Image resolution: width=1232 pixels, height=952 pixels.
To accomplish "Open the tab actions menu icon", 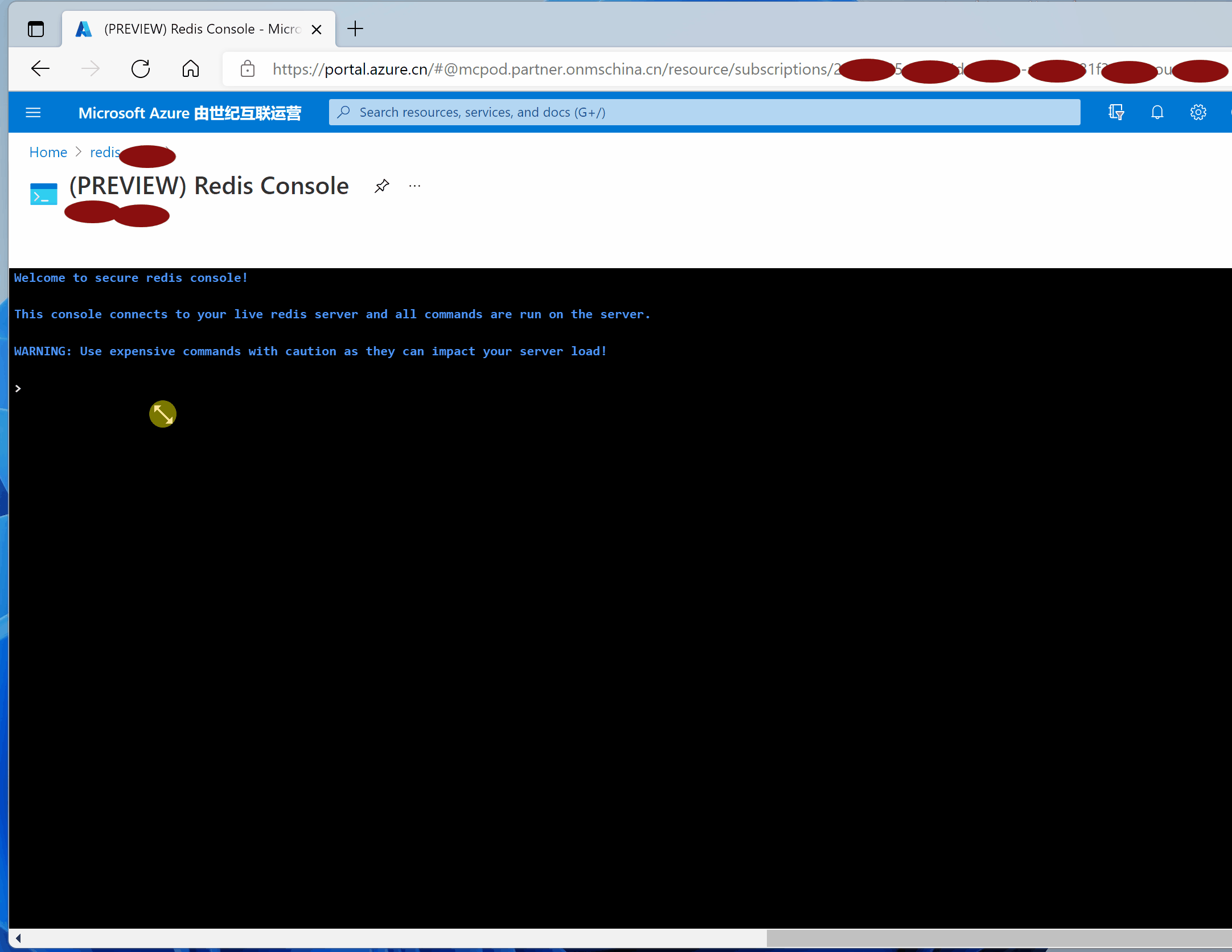I will point(36,28).
